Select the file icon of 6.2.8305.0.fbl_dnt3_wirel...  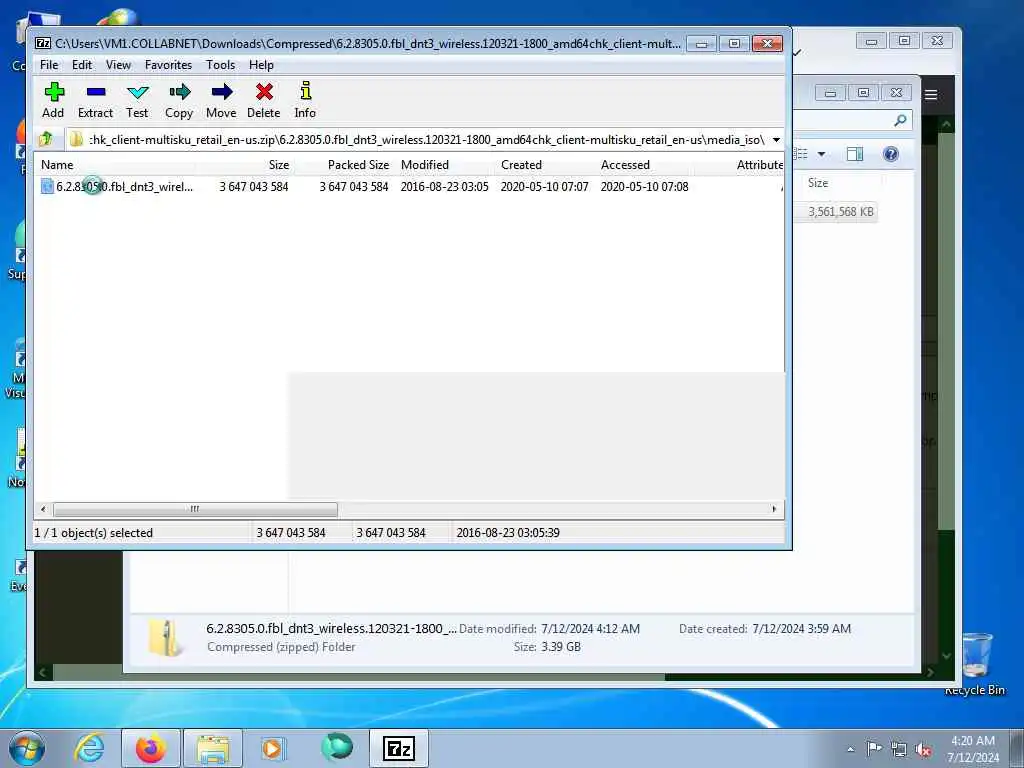[x=47, y=187]
